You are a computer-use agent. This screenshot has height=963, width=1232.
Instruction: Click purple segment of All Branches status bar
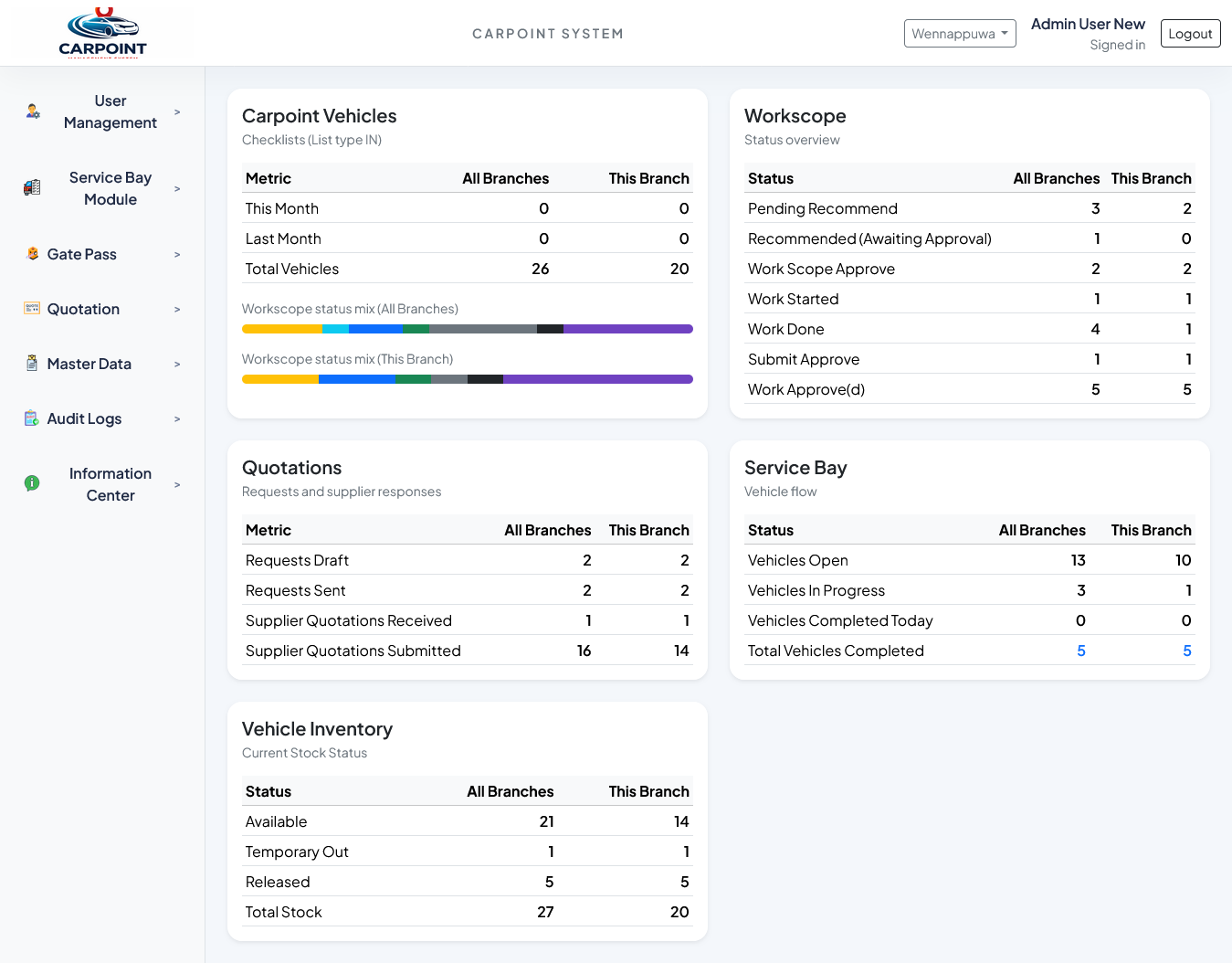(627, 329)
